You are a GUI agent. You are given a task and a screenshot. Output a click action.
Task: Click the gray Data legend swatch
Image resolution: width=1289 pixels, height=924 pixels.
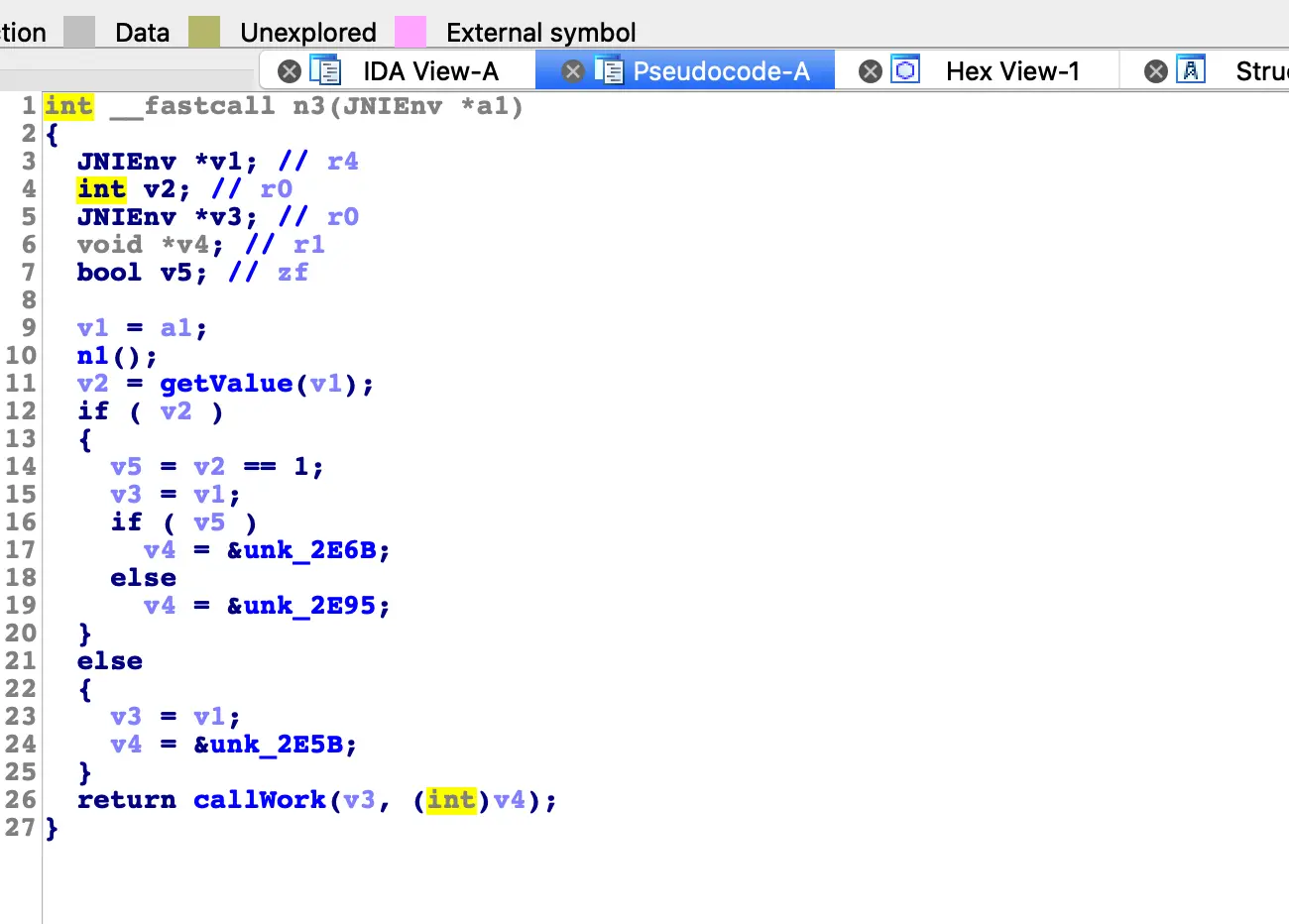pos(79,32)
